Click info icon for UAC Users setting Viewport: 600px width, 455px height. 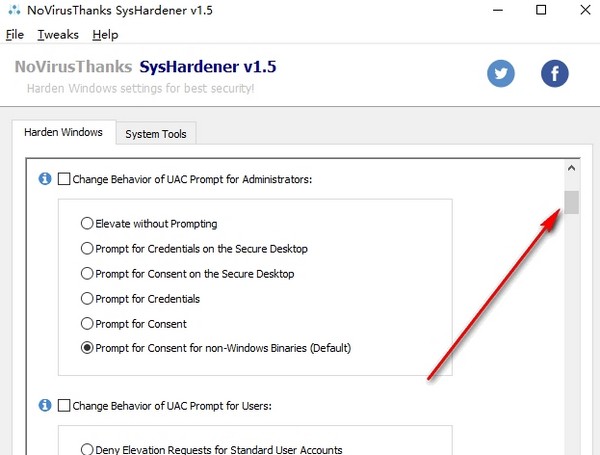pos(44,405)
